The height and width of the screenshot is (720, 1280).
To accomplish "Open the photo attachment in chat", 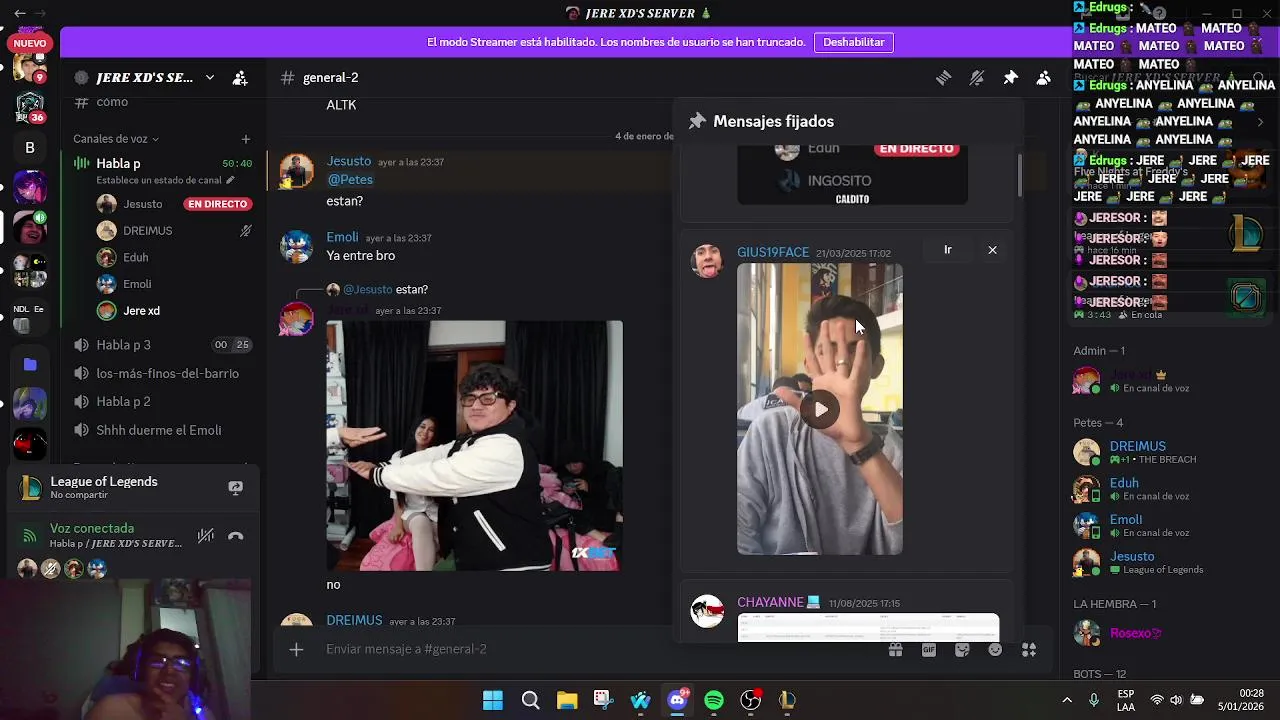I will 474,446.
